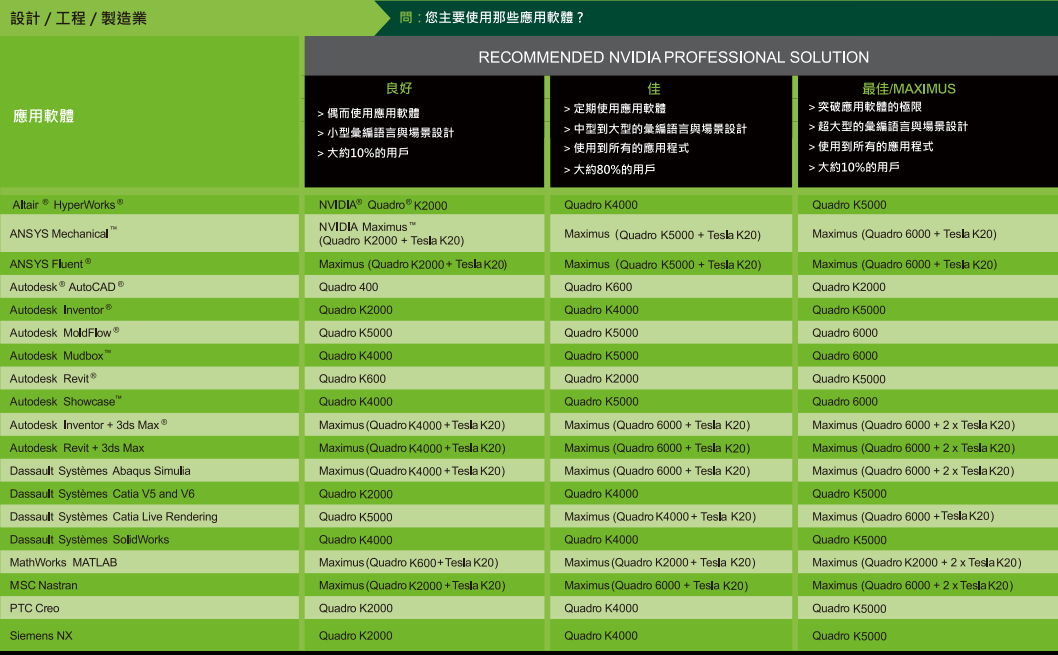This screenshot has height=655, width=1058.
Task: Click Autodesk Inventor + 3ds Max label
Action: 88,425
